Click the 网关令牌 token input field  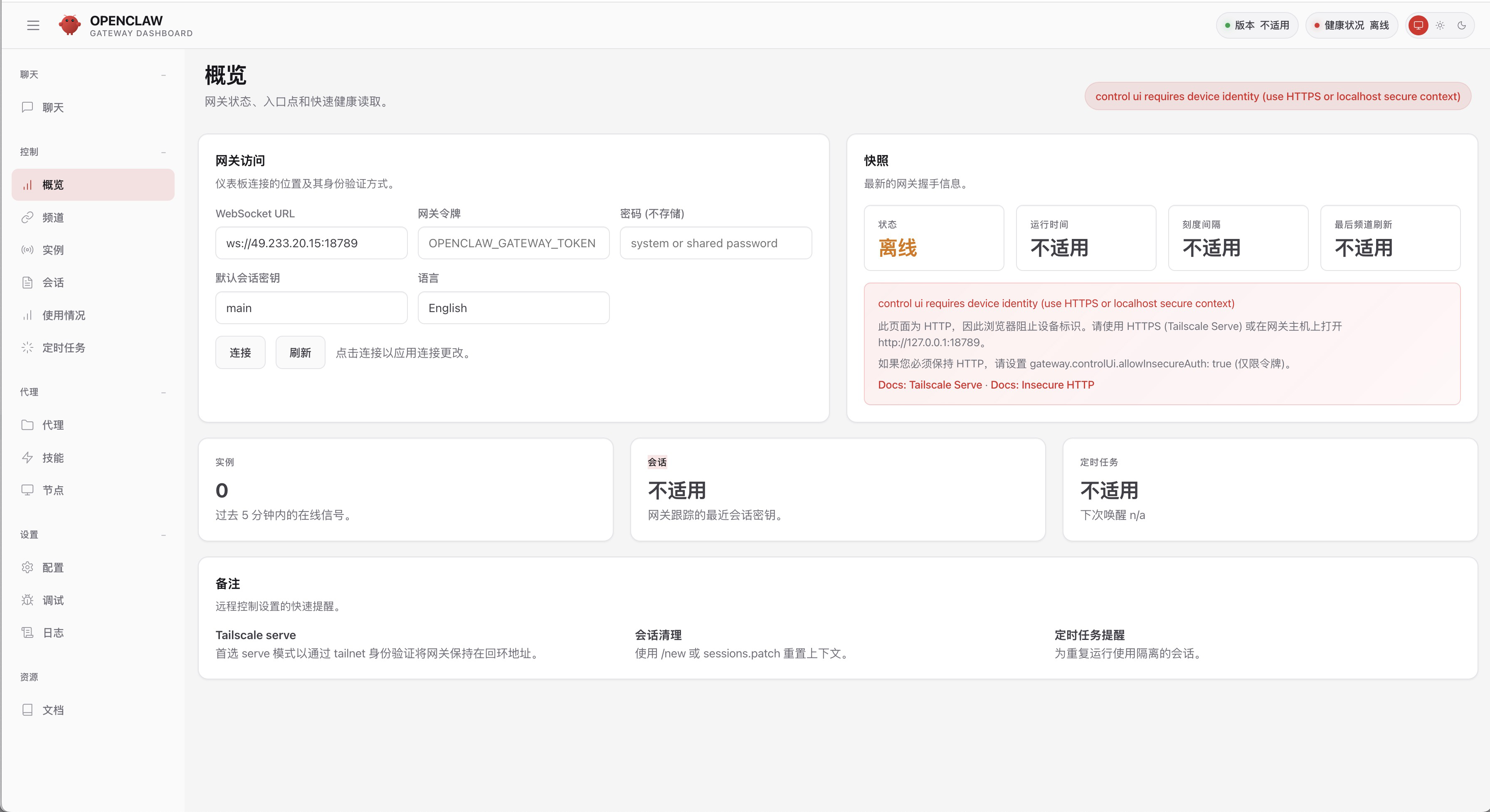click(513, 243)
